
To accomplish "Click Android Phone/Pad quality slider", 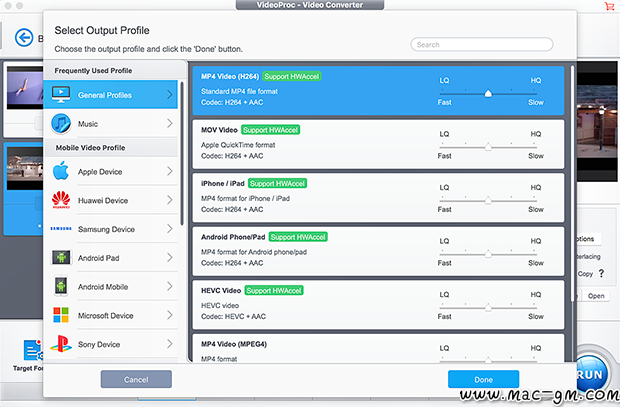I will click(x=488, y=254).
